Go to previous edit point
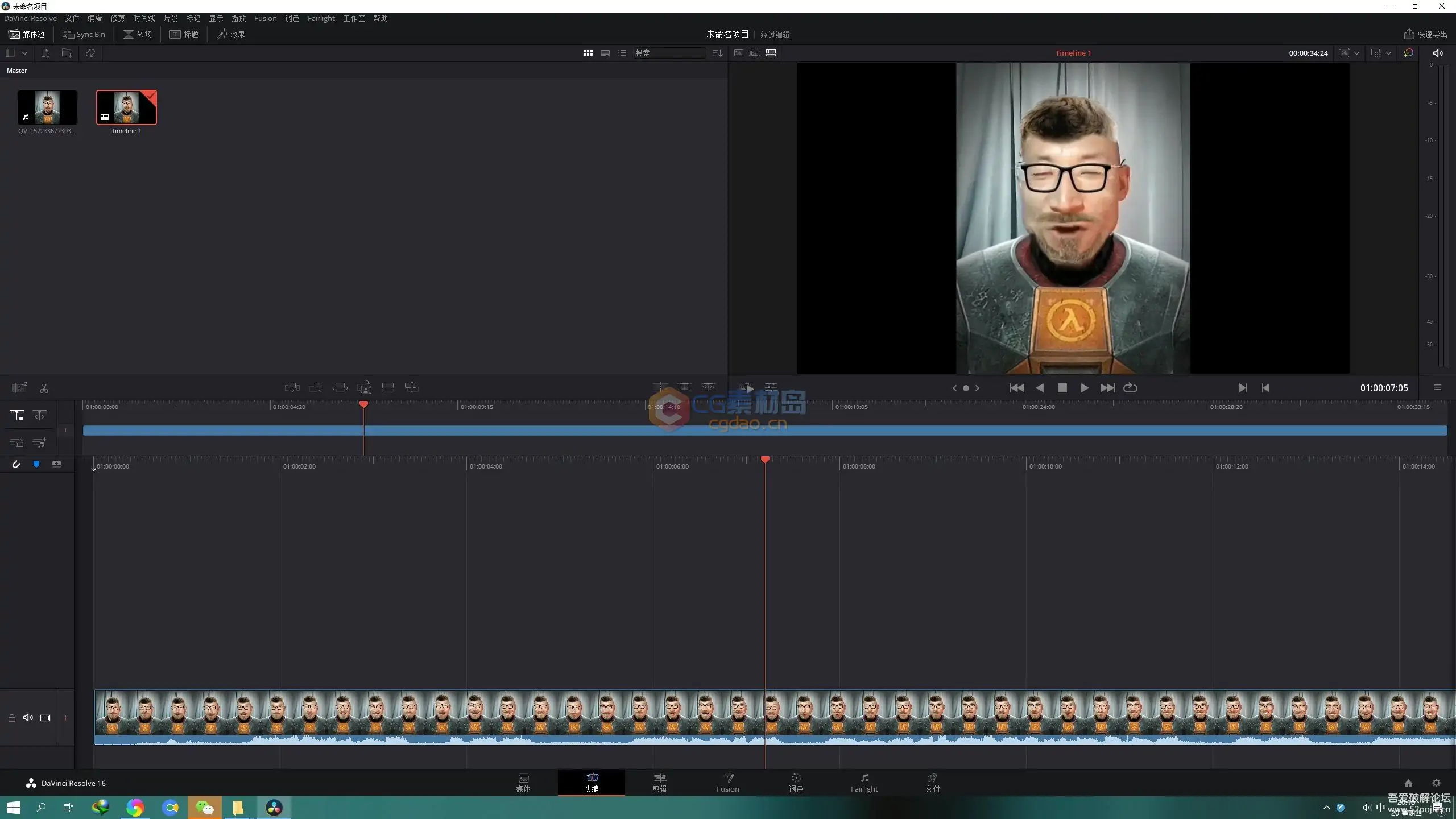 tap(1265, 388)
